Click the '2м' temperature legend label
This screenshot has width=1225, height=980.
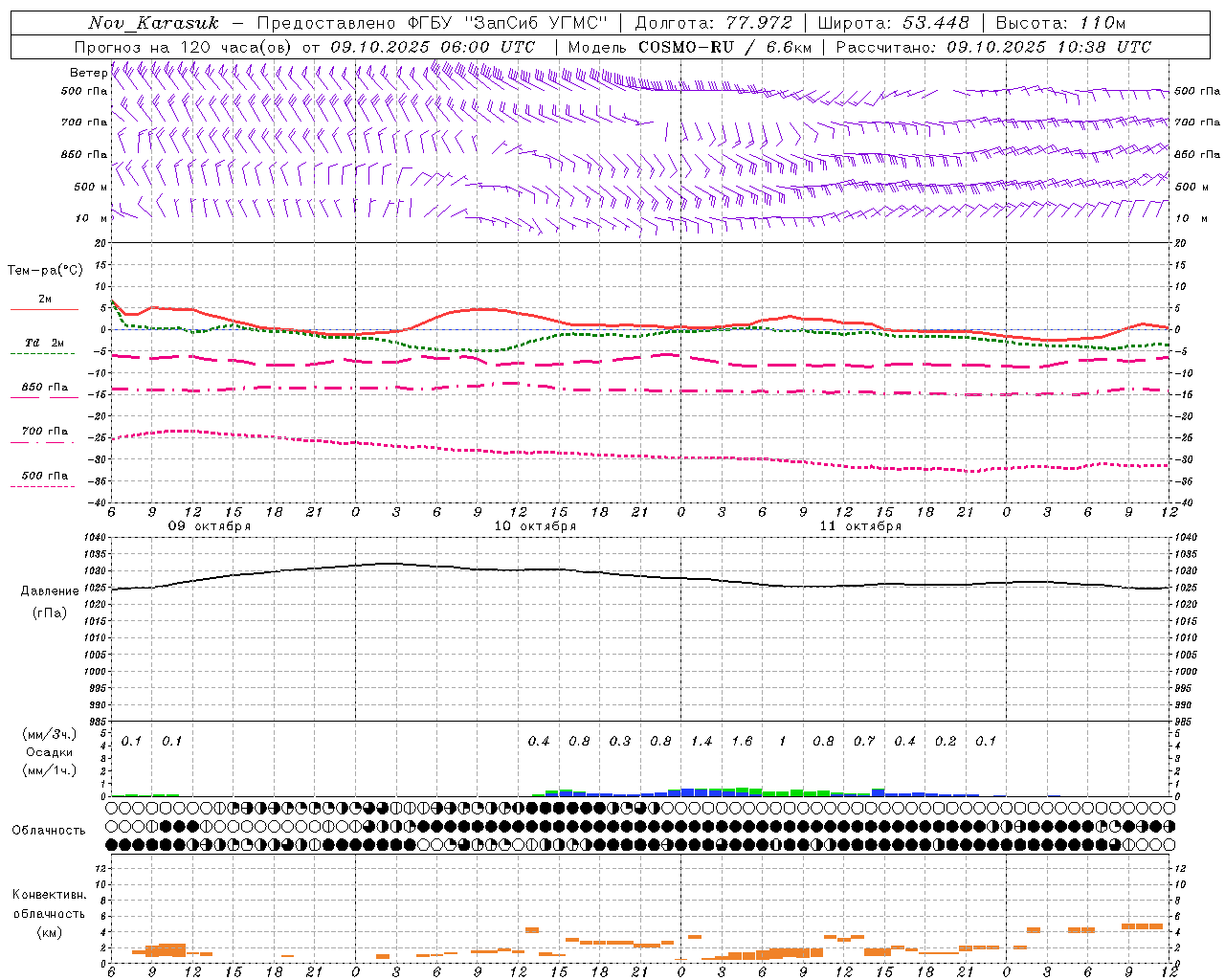(45, 299)
